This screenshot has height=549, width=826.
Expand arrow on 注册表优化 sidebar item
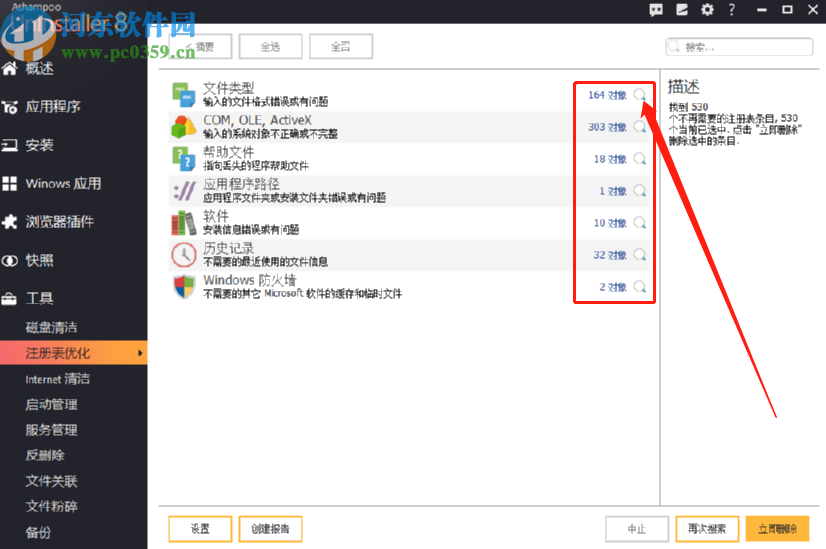[140, 353]
